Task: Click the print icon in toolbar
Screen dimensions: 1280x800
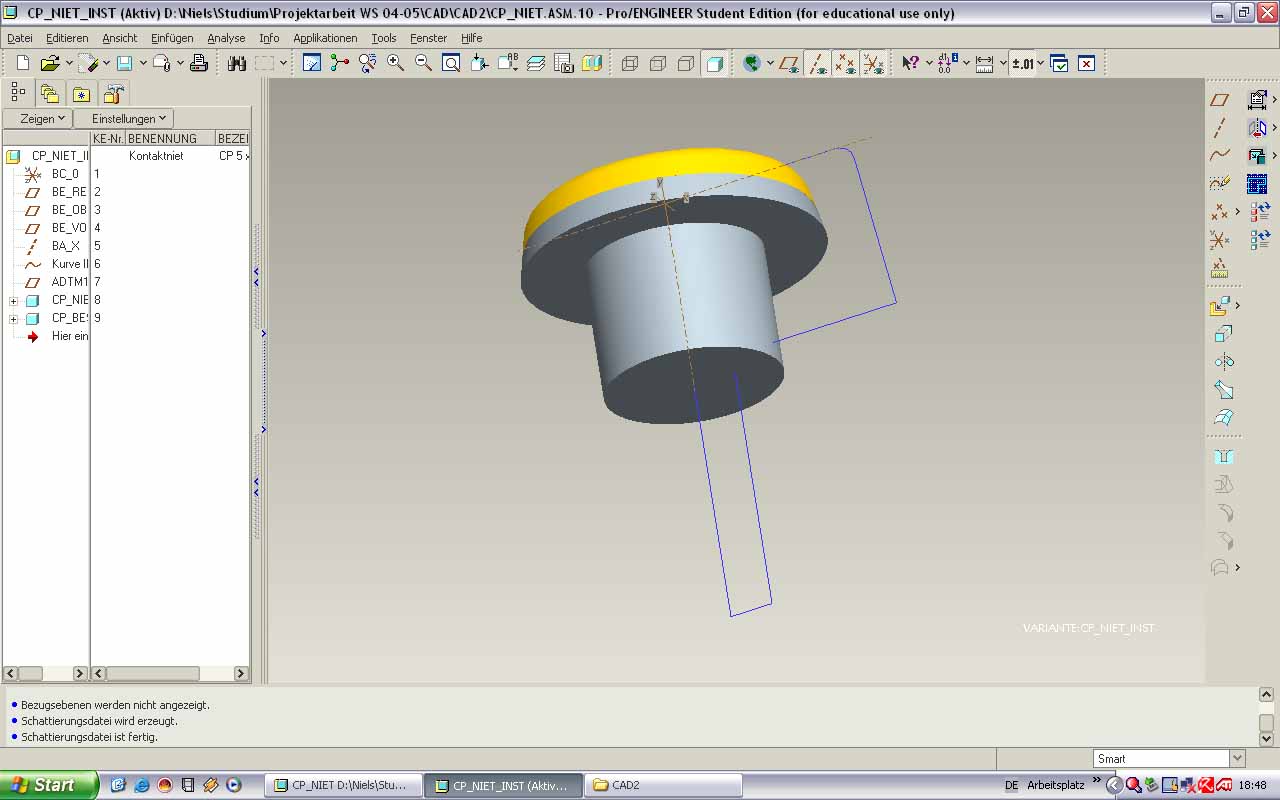Action: tap(199, 63)
